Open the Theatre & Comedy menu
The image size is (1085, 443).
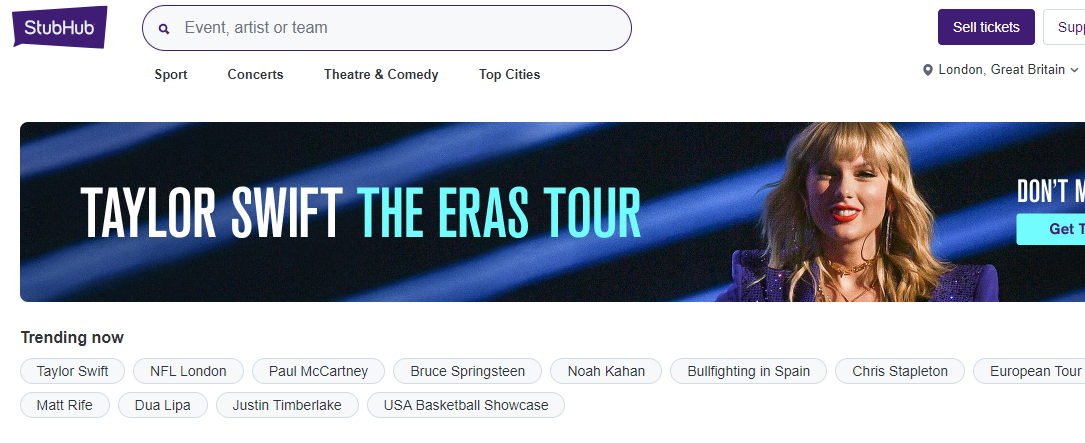[381, 74]
